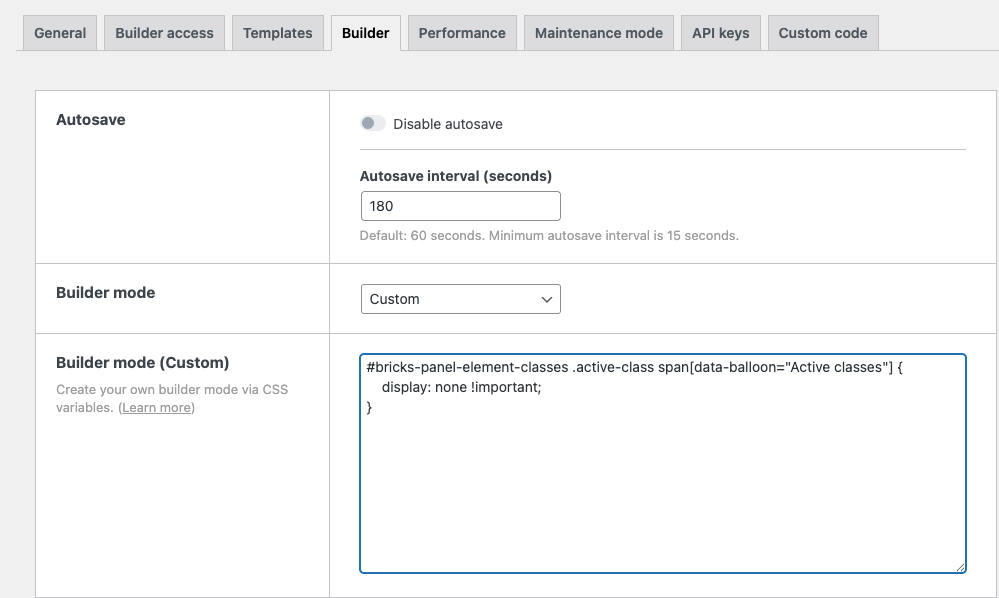
Task: Open the General tab
Action: point(60,33)
